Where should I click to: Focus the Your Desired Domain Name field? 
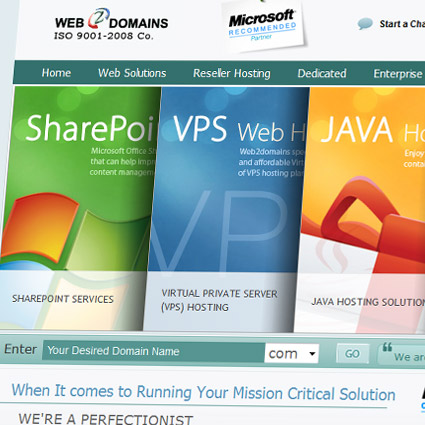[153, 351]
